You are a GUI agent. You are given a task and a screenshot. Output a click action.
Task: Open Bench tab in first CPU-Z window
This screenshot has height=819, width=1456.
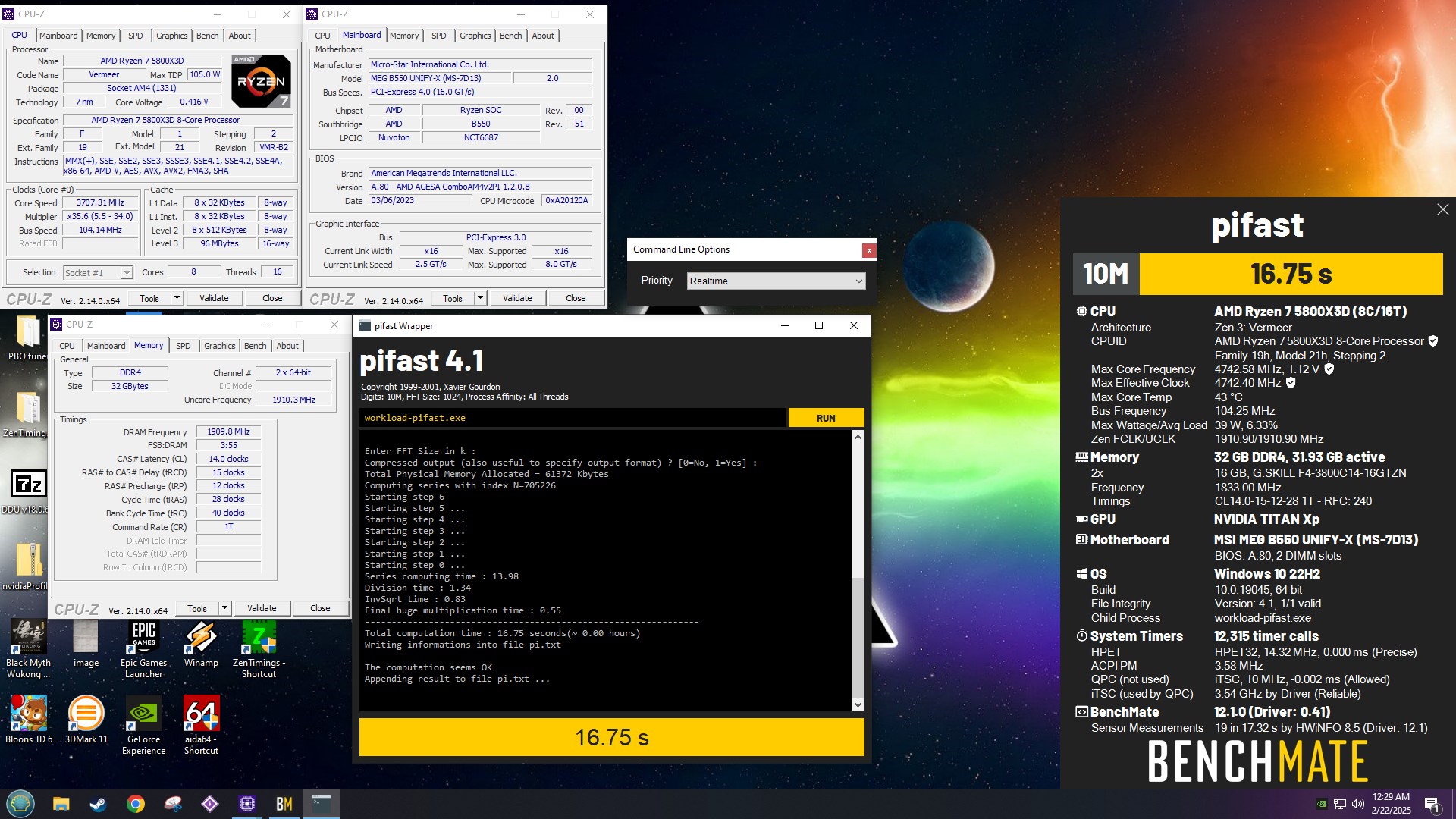(207, 36)
